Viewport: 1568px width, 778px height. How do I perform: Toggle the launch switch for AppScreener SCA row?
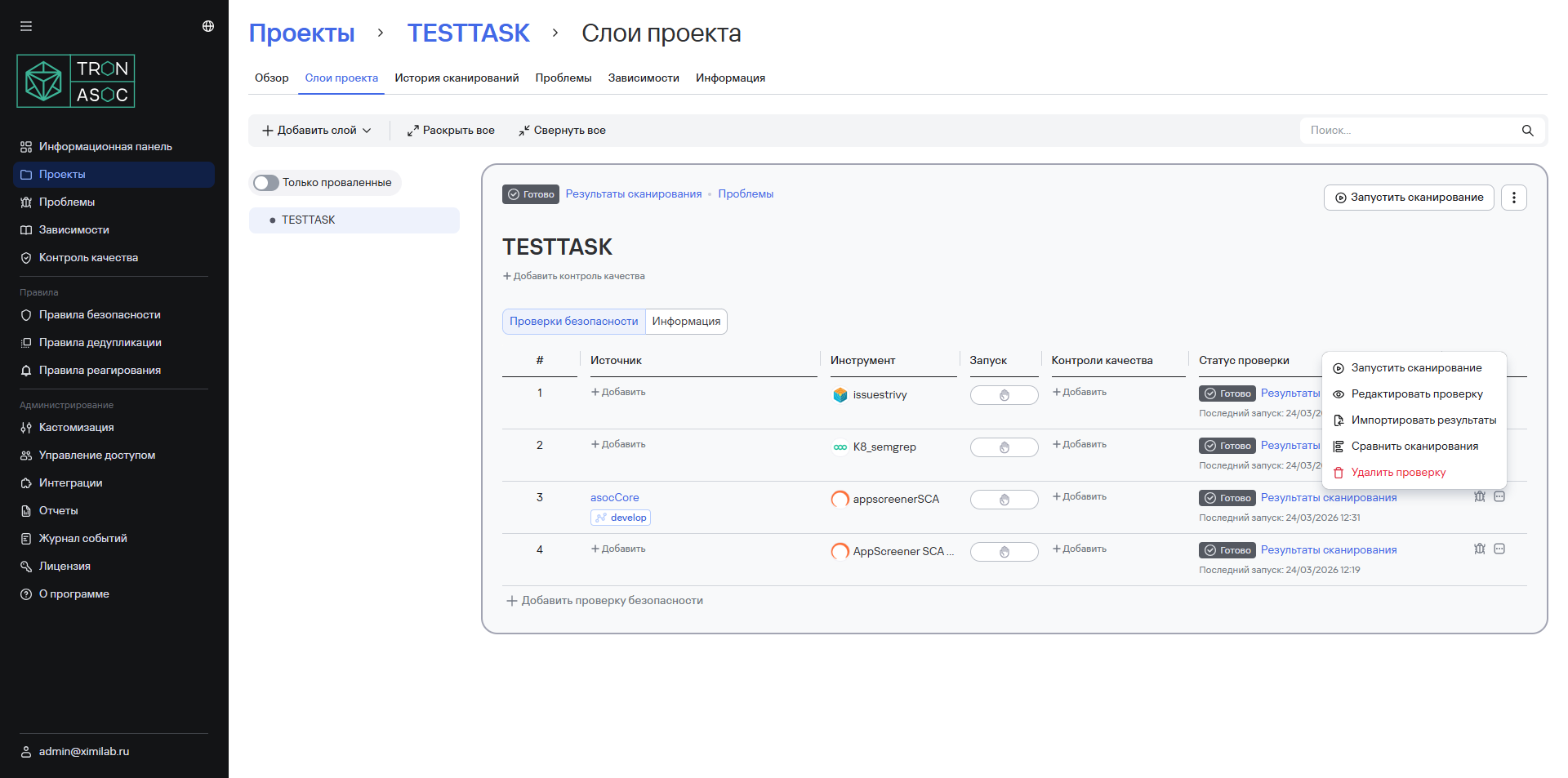pos(1004,552)
